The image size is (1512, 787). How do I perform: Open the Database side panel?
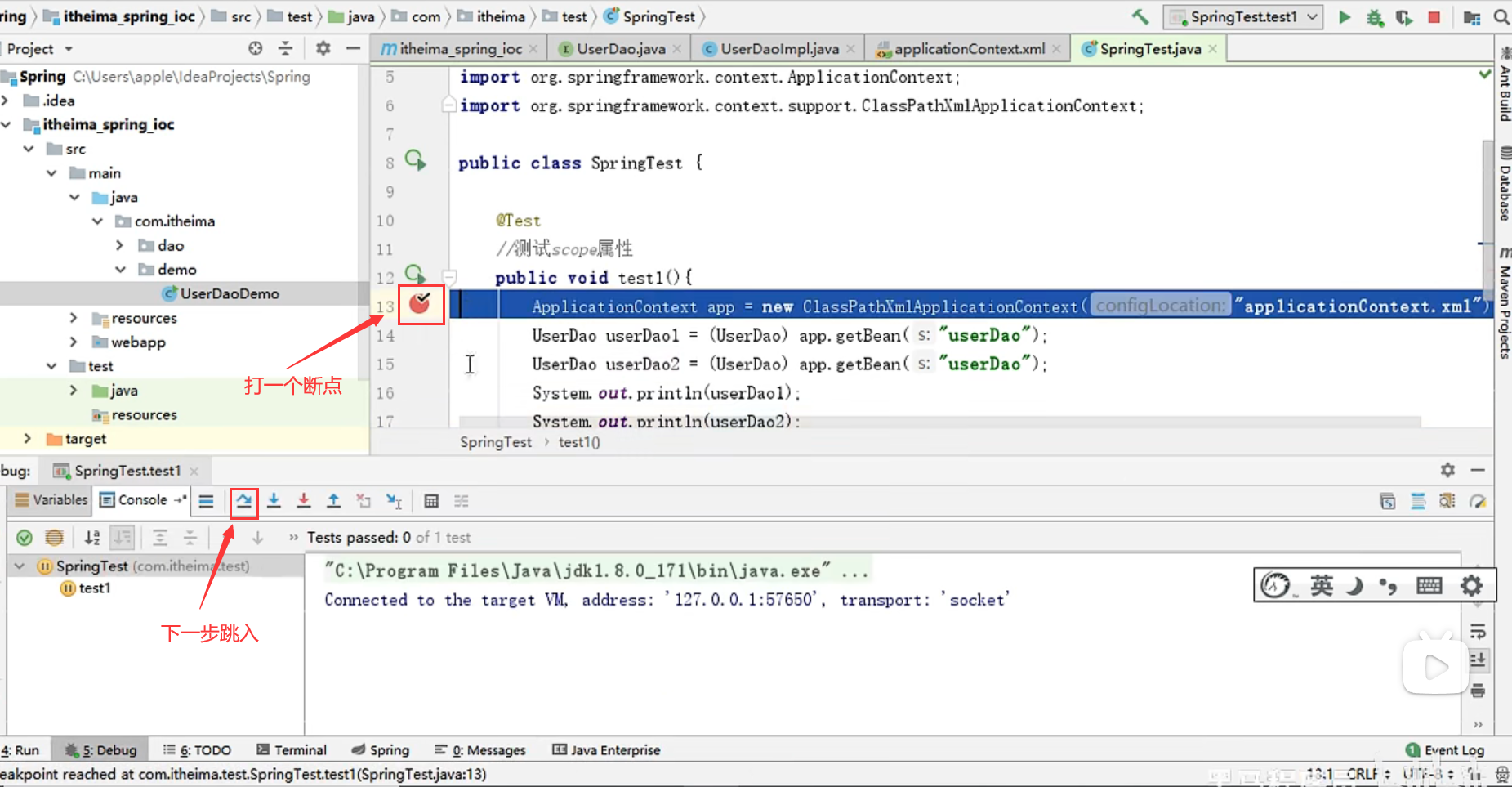[x=1505, y=183]
